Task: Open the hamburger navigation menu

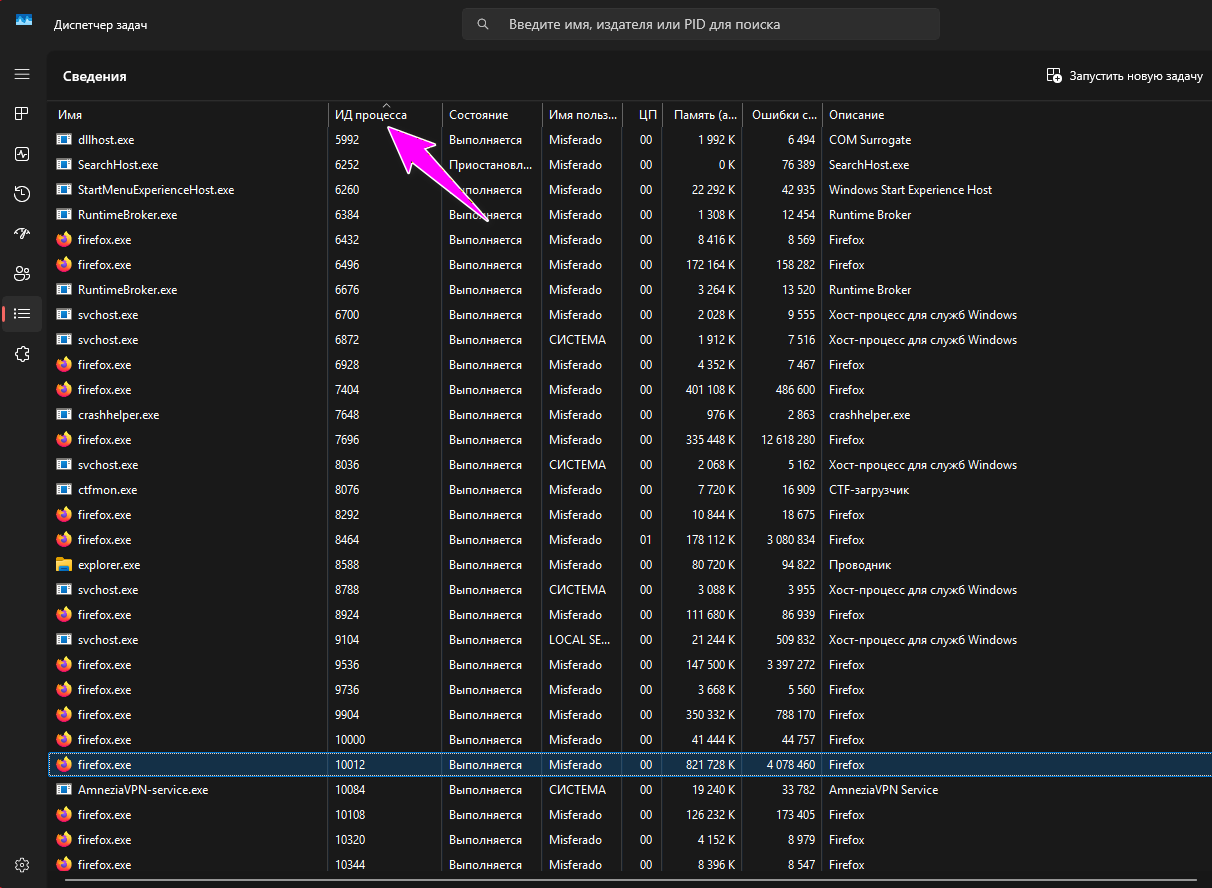Action: point(22,74)
